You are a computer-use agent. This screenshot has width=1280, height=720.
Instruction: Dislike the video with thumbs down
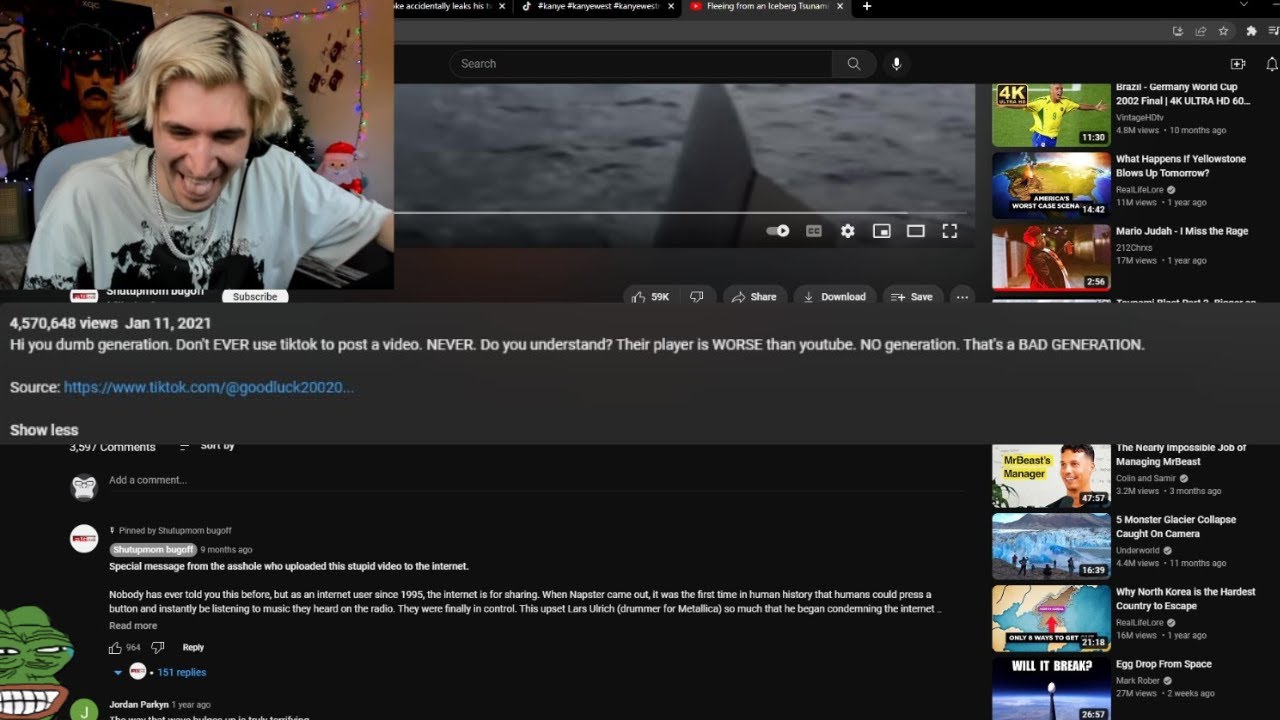pos(697,297)
